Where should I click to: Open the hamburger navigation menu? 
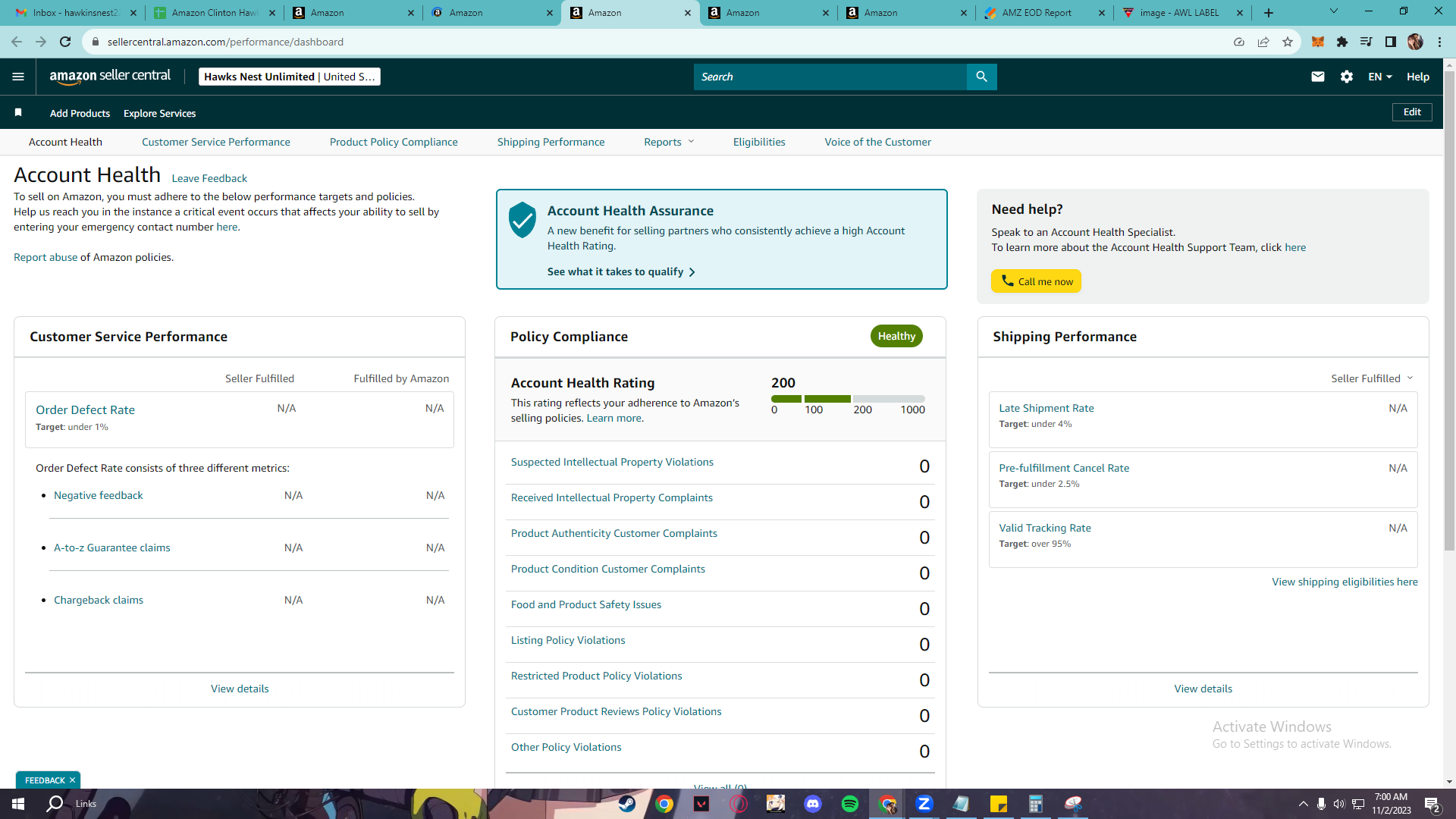[x=18, y=77]
